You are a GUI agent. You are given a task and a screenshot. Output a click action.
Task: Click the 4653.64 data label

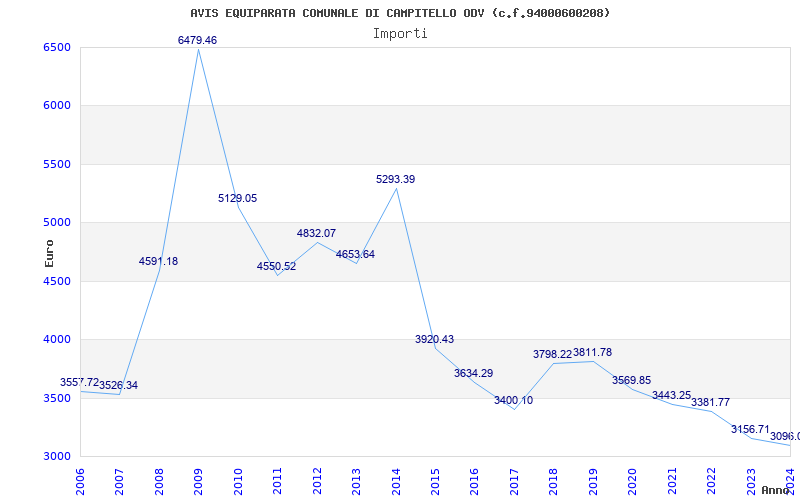pos(355,254)
